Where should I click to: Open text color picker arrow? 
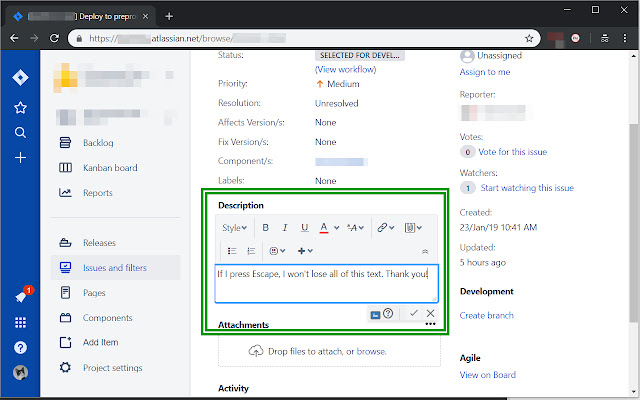[x=336, y=228]
